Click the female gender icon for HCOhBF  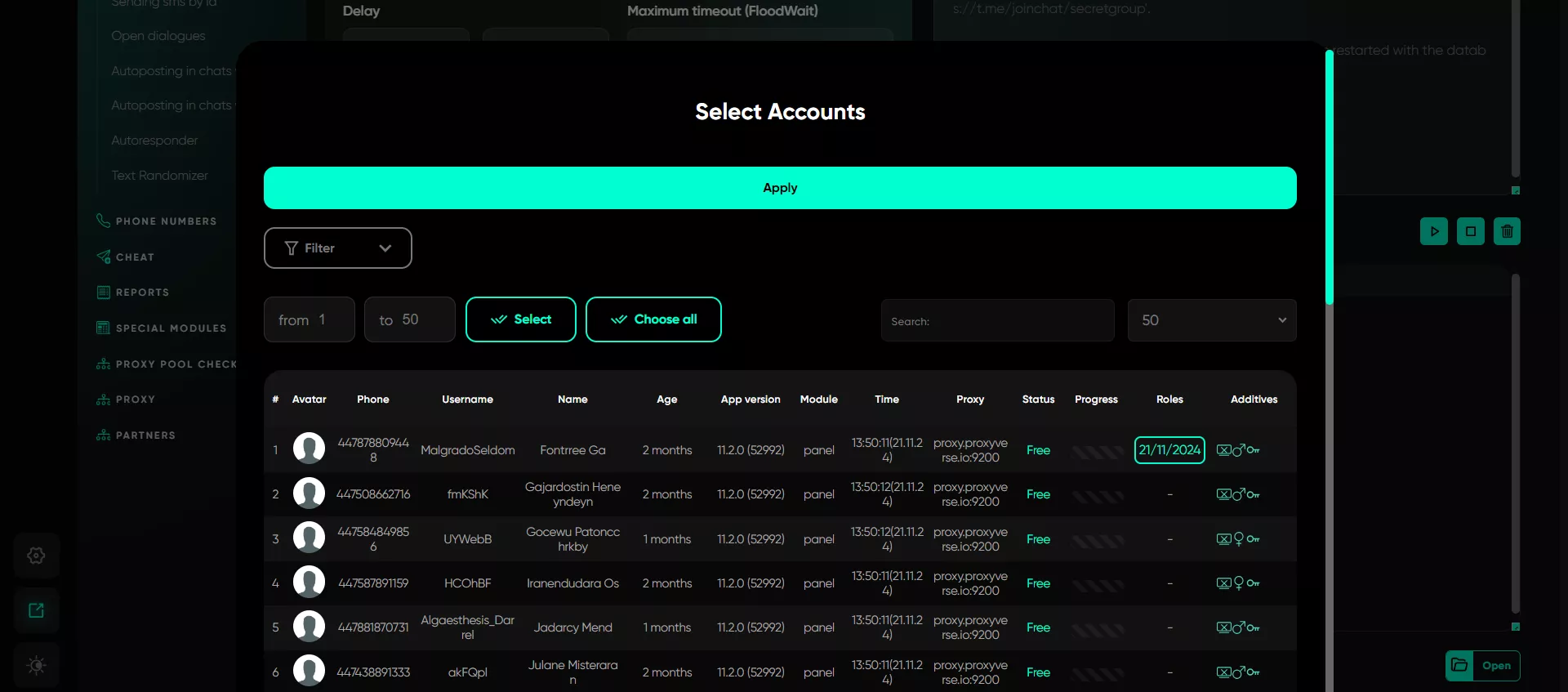(1238, 583)
